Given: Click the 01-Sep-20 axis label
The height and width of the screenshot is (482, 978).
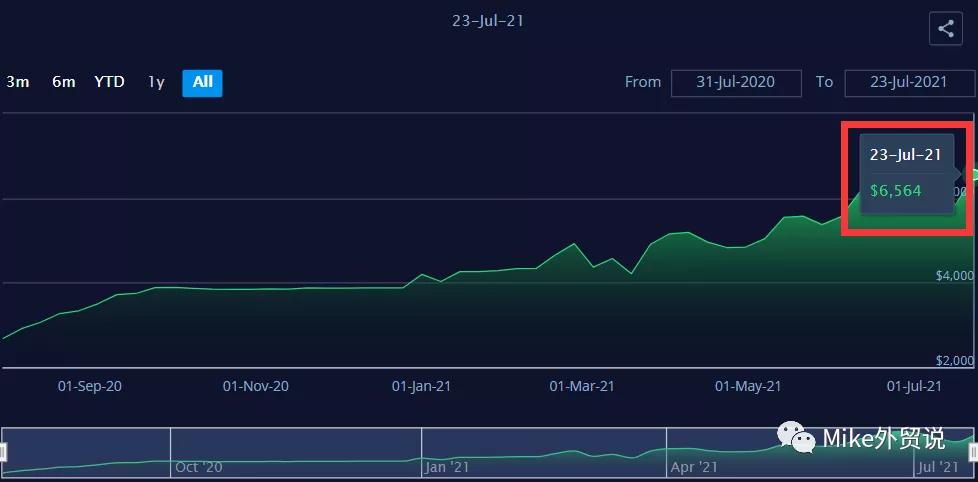Looking at the screenshot, I should pos(90,387).
